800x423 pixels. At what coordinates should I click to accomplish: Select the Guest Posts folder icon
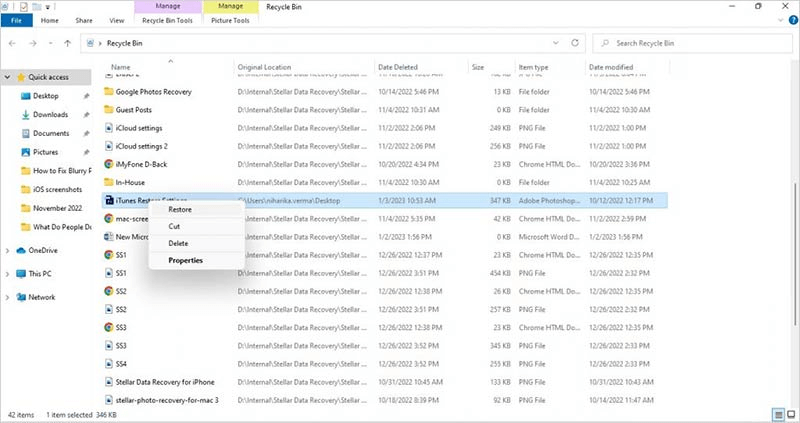tap(109, 110)
